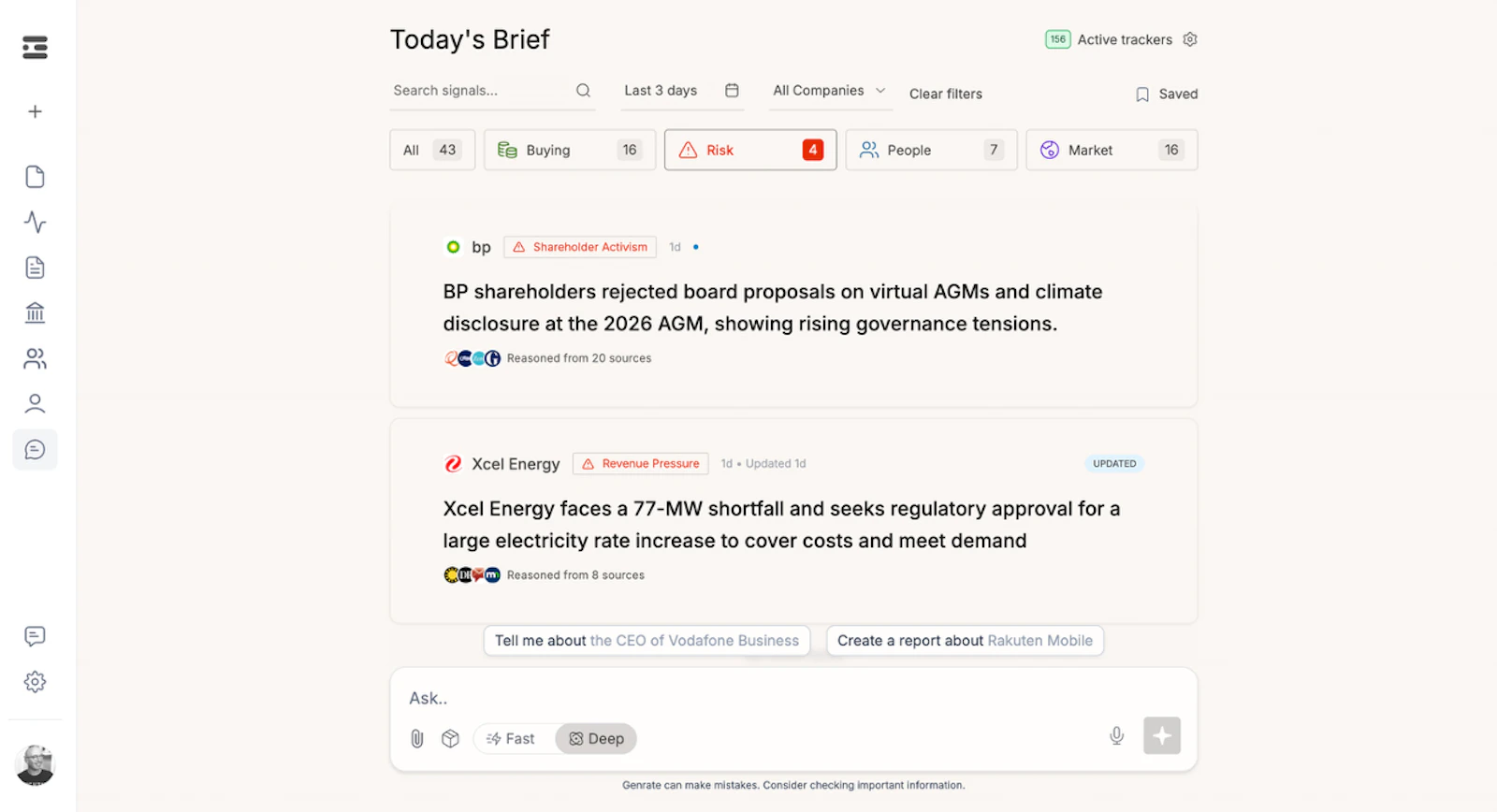Open the settings gear in sidebar

(35, 682)
